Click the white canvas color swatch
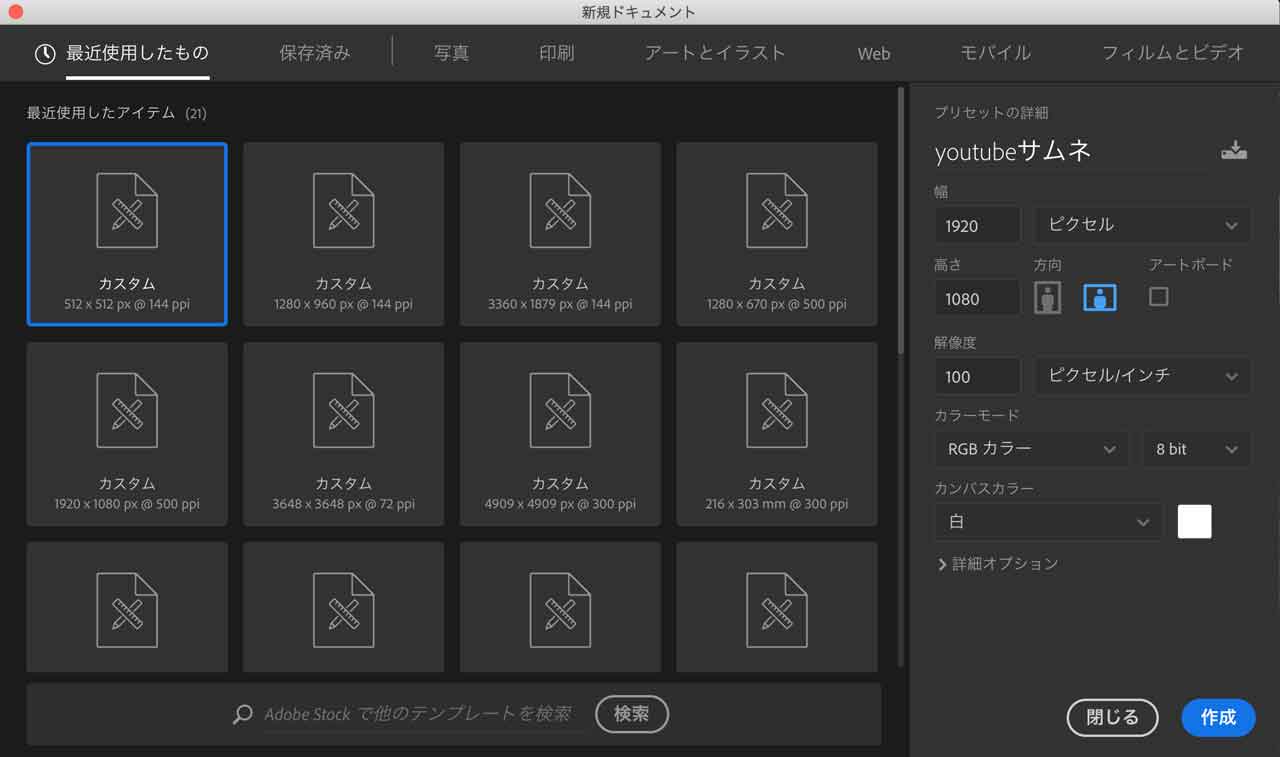Screen dimensions: 1280x757 click(1195, 522)
